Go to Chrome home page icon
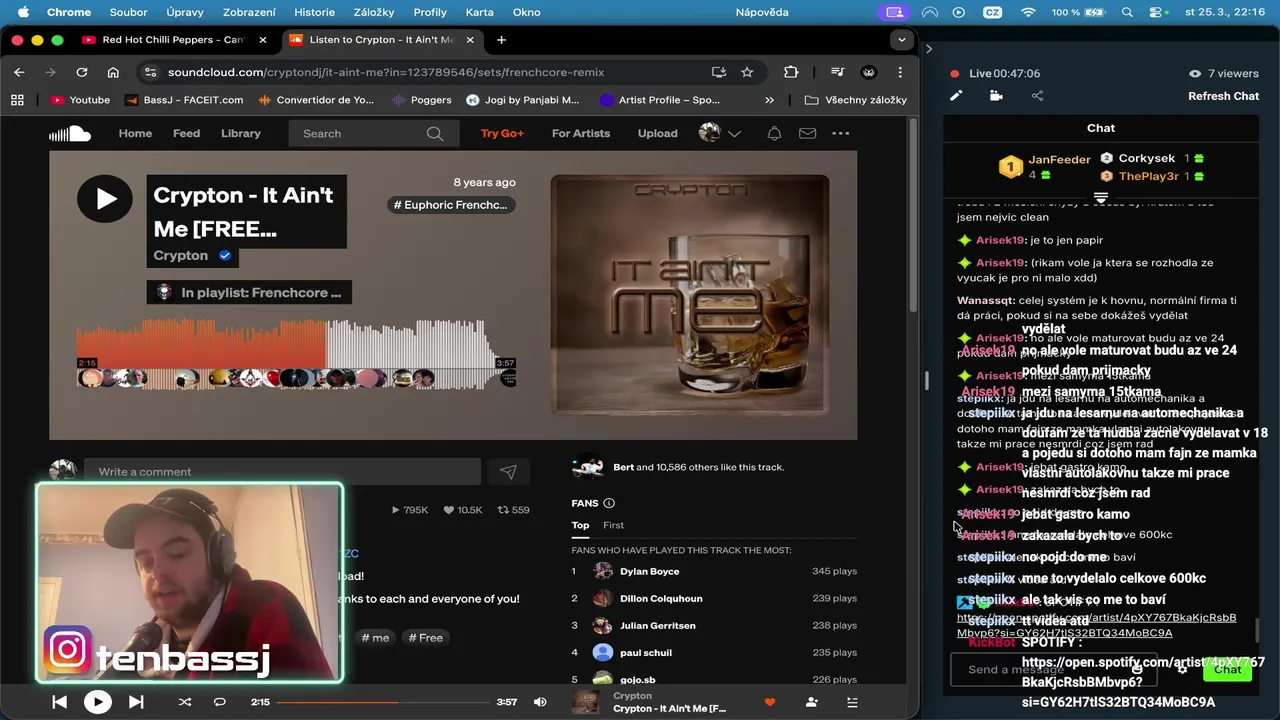Image resolution: width=1280 pixels, height=720 pixels. click(113, 72)
